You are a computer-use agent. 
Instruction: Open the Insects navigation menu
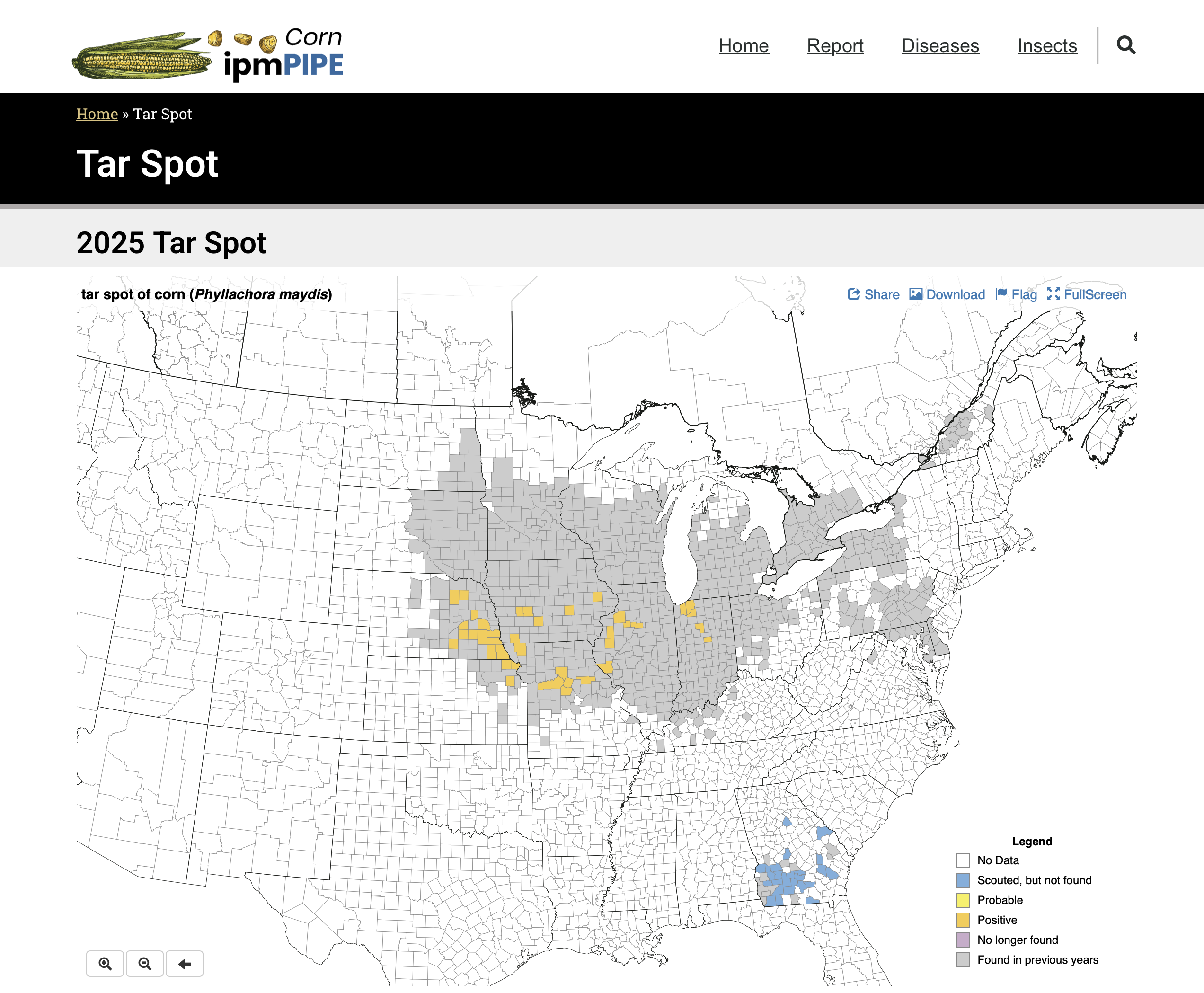[x=1047, y=46]
